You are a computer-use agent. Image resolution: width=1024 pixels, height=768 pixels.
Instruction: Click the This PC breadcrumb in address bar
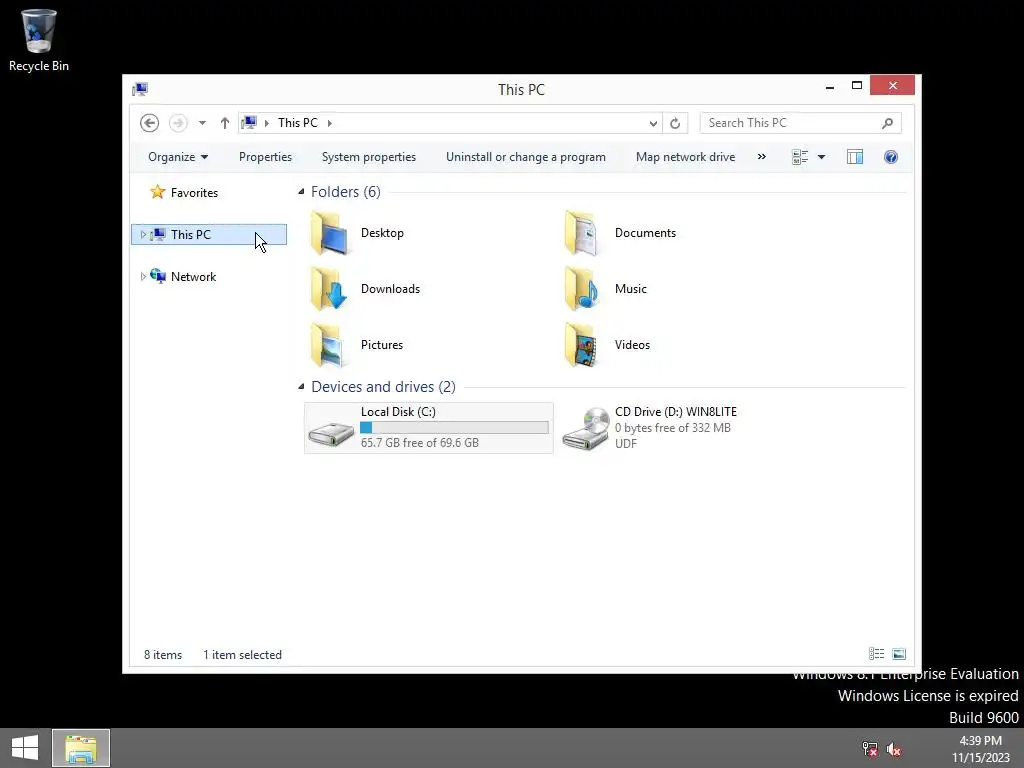[x=298, y=123]
